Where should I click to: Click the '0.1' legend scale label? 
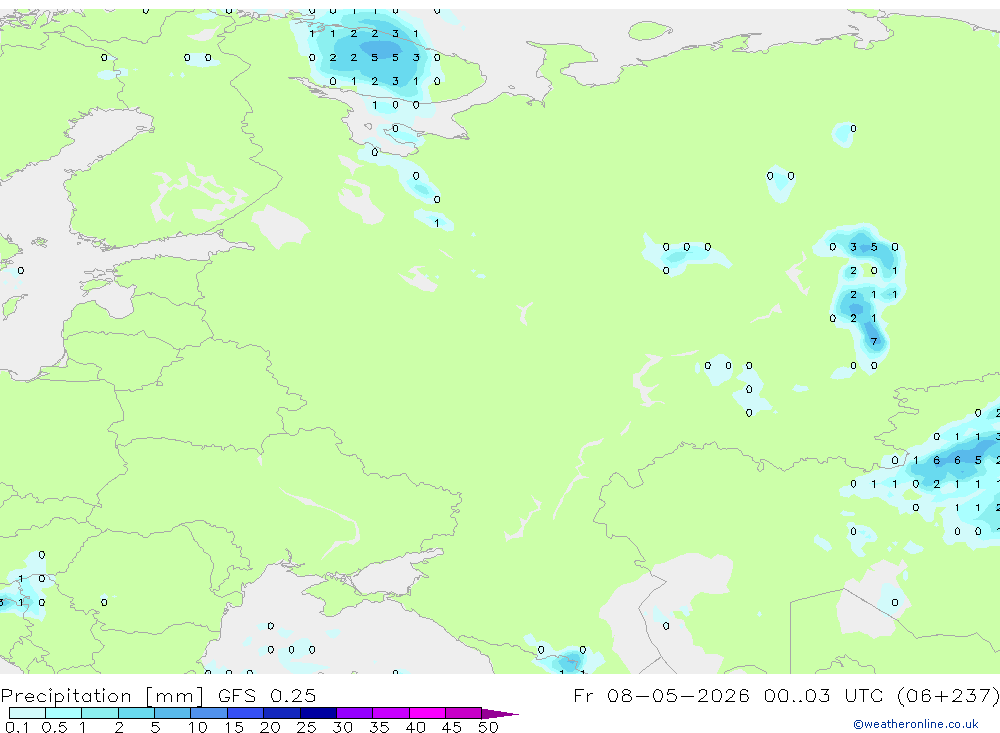pos(17,727)
